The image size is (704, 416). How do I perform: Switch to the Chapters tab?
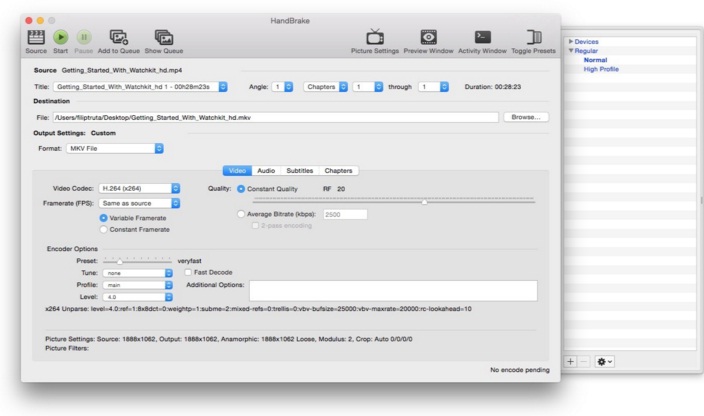339,171
